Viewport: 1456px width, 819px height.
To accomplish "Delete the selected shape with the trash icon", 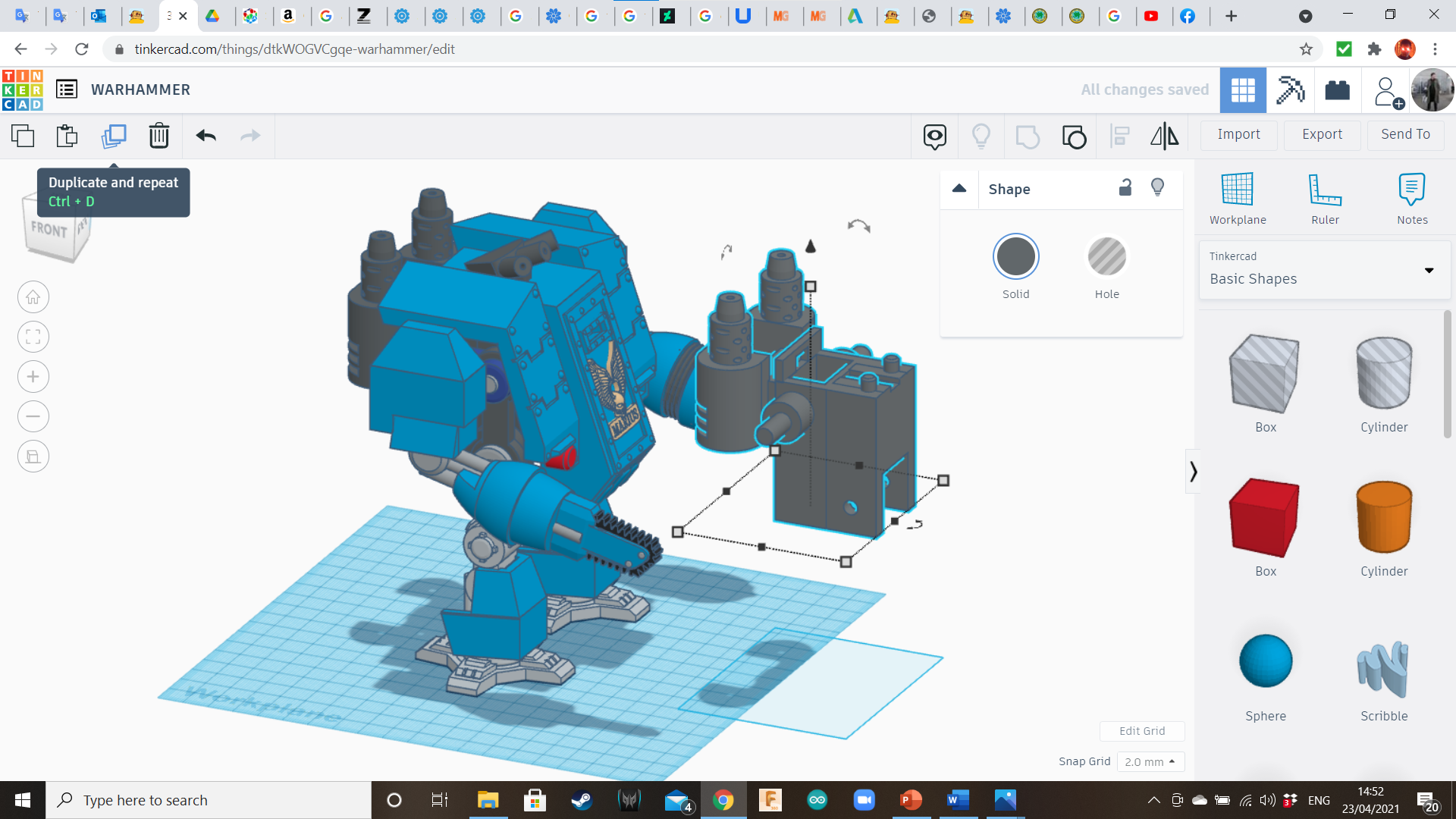I will click(158, 136).
